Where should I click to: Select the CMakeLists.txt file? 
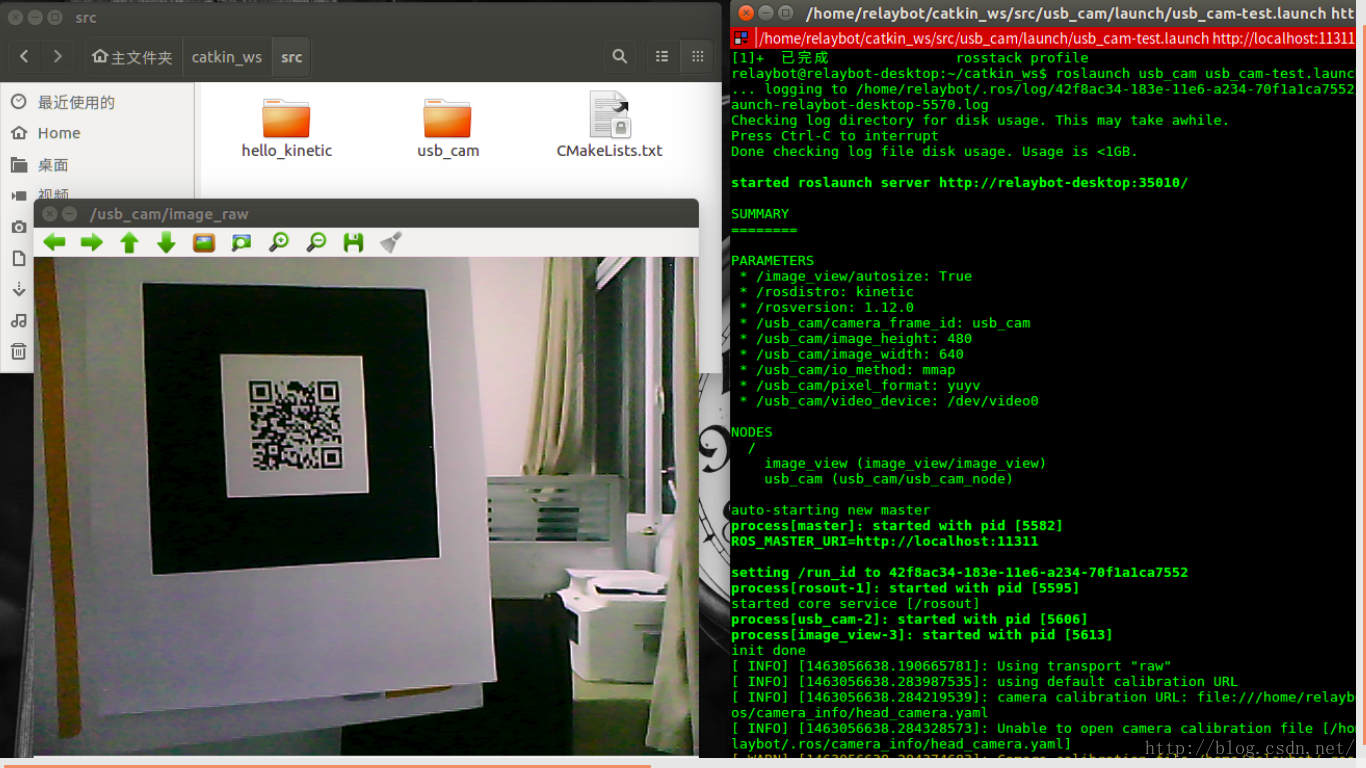[x=609, y=125]
